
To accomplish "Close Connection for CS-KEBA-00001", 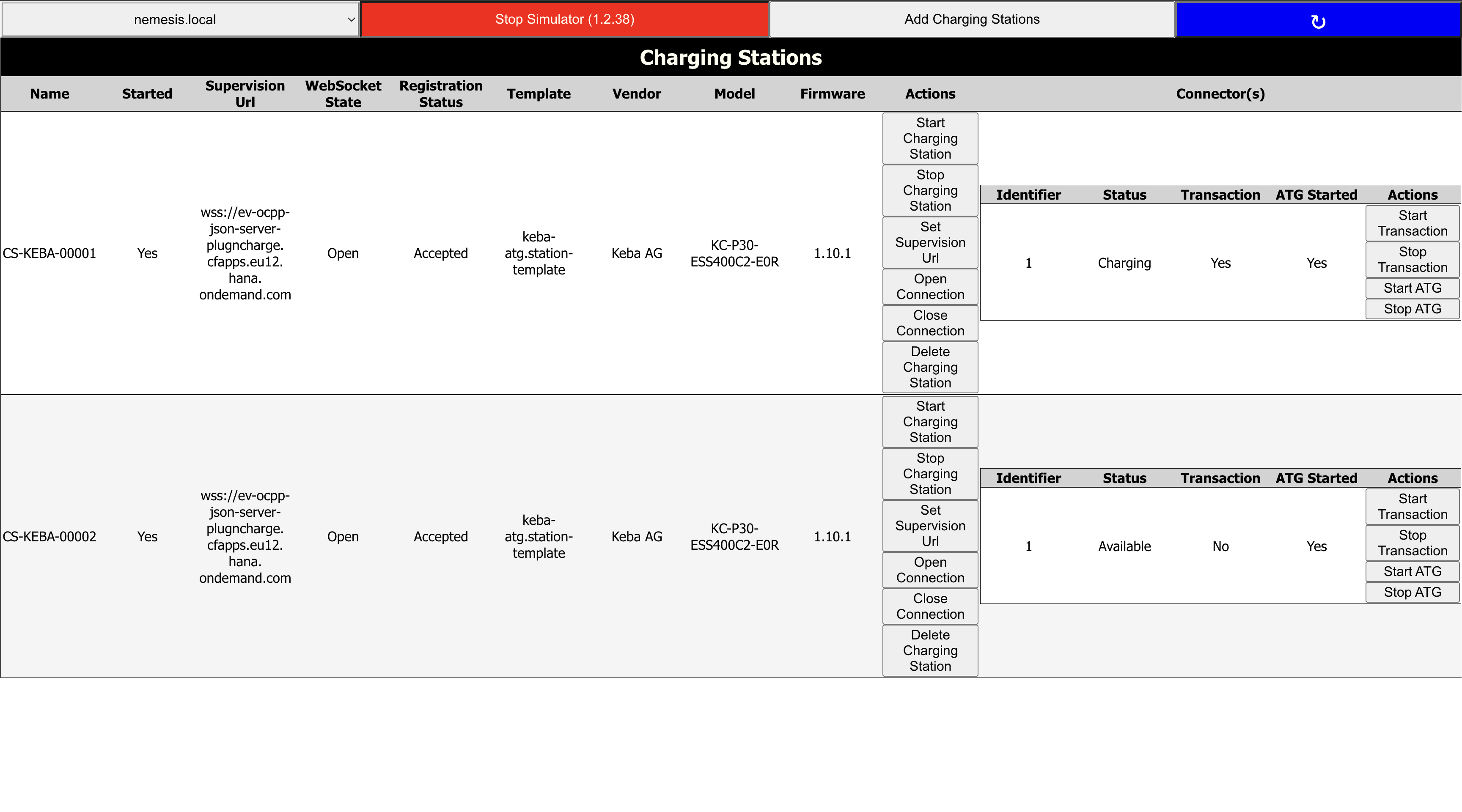I will pos(930,323).
